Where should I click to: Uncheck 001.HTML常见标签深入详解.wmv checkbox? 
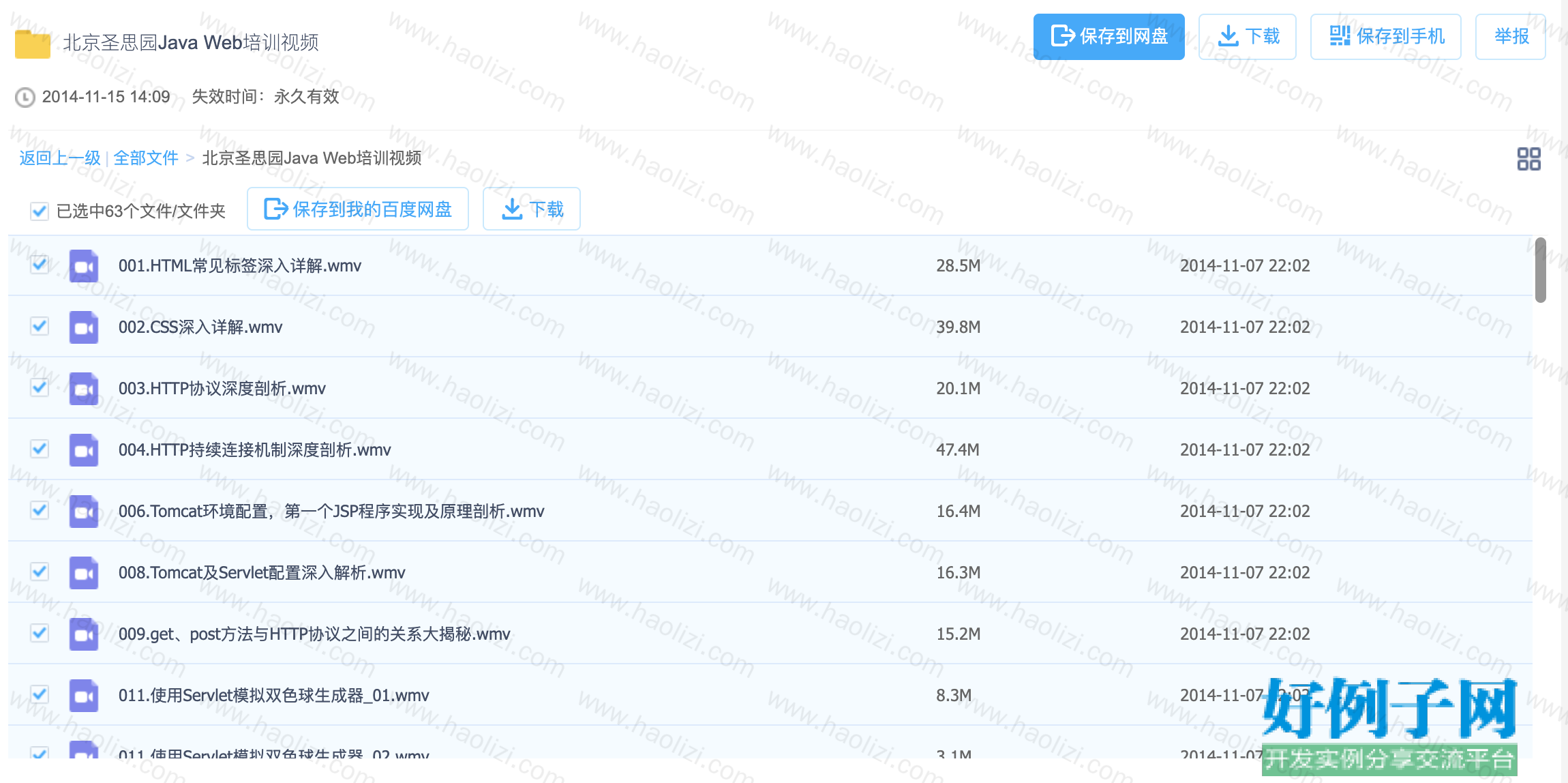(40, 264)
